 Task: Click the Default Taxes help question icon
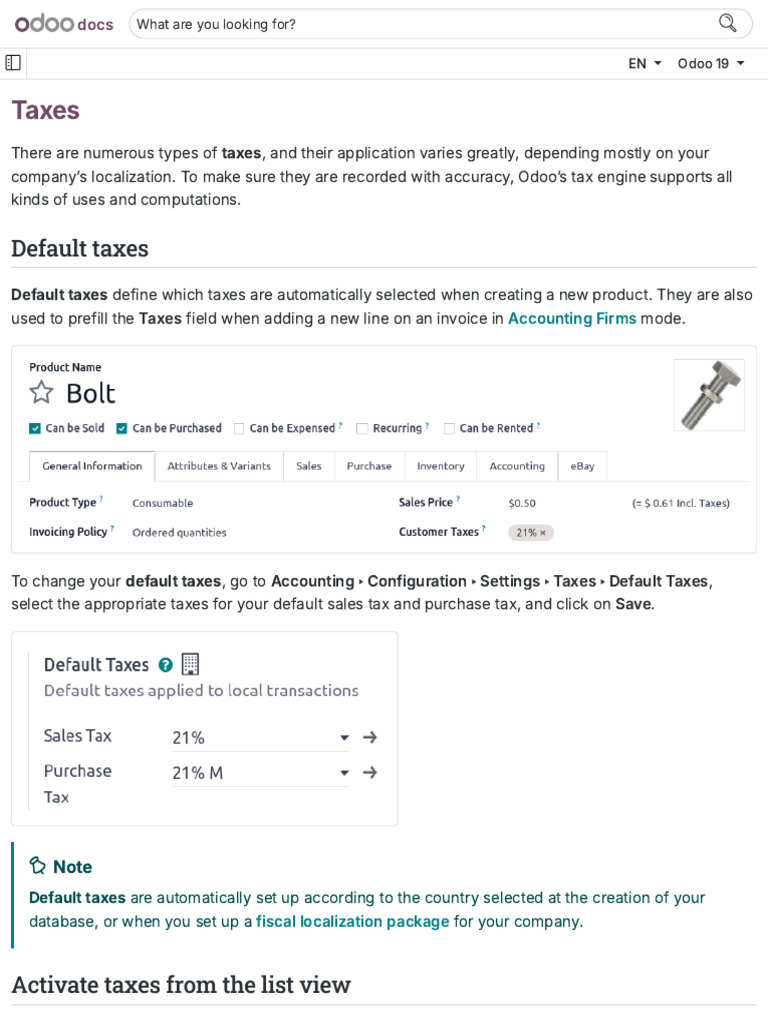tap(166, 665)
